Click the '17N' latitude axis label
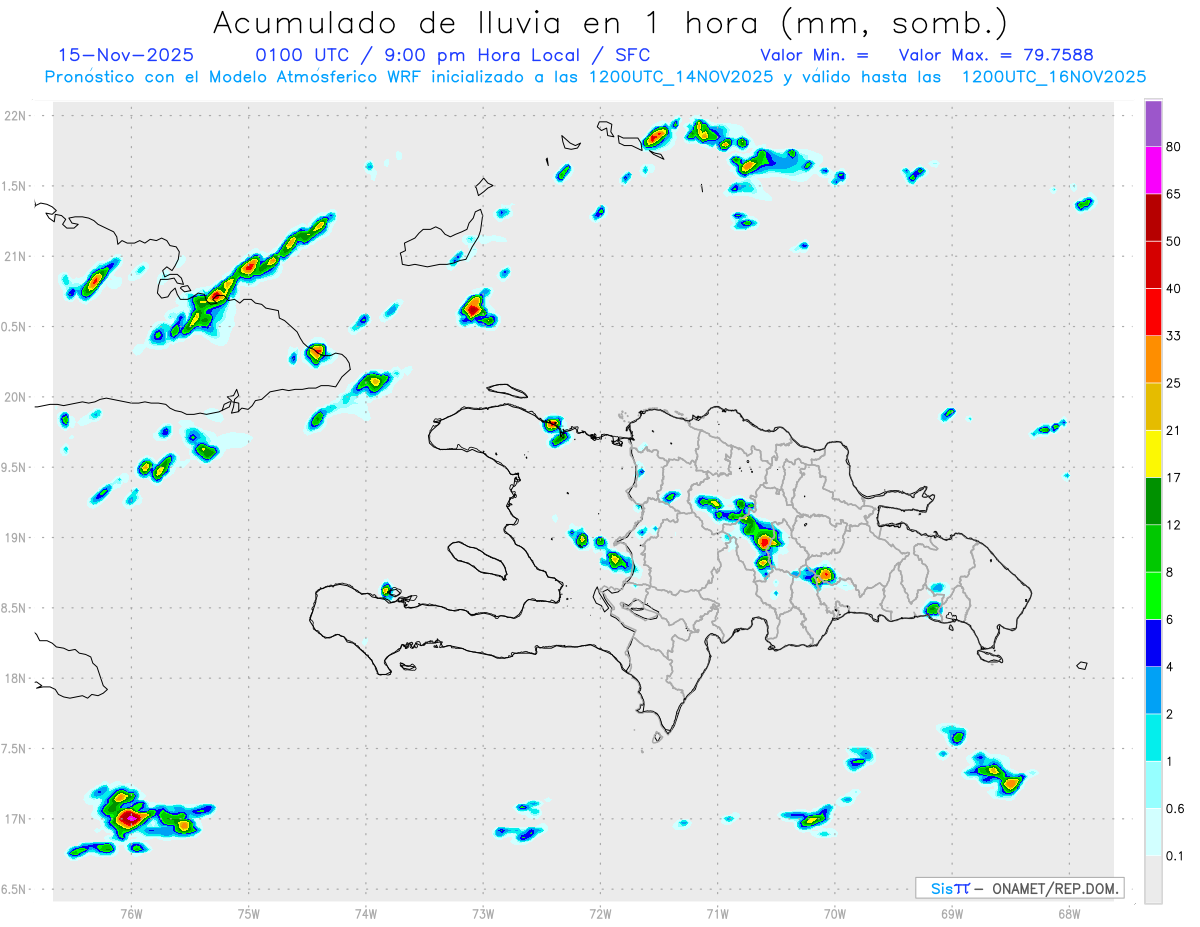This screenshot has width=1200, height=927. click(x=15, y=819)
